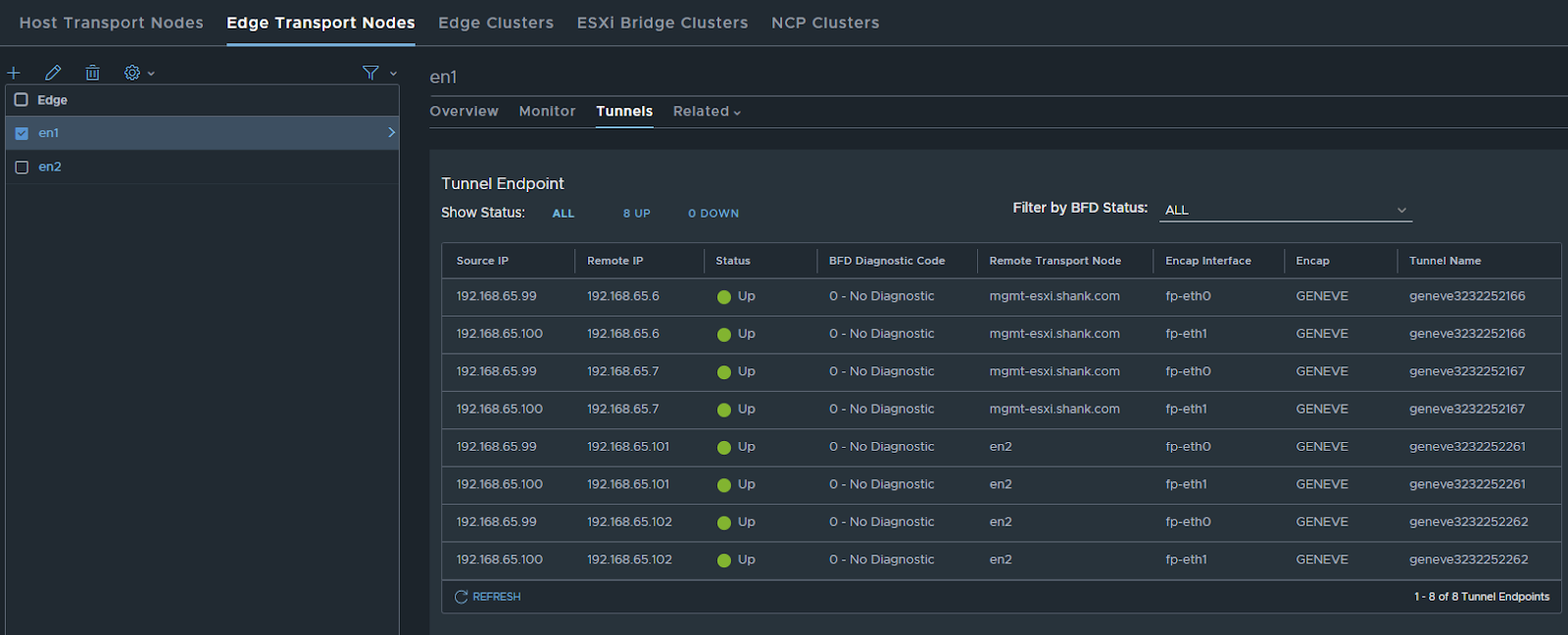
Task: Select the Tunnels tab
Action: 624,112
